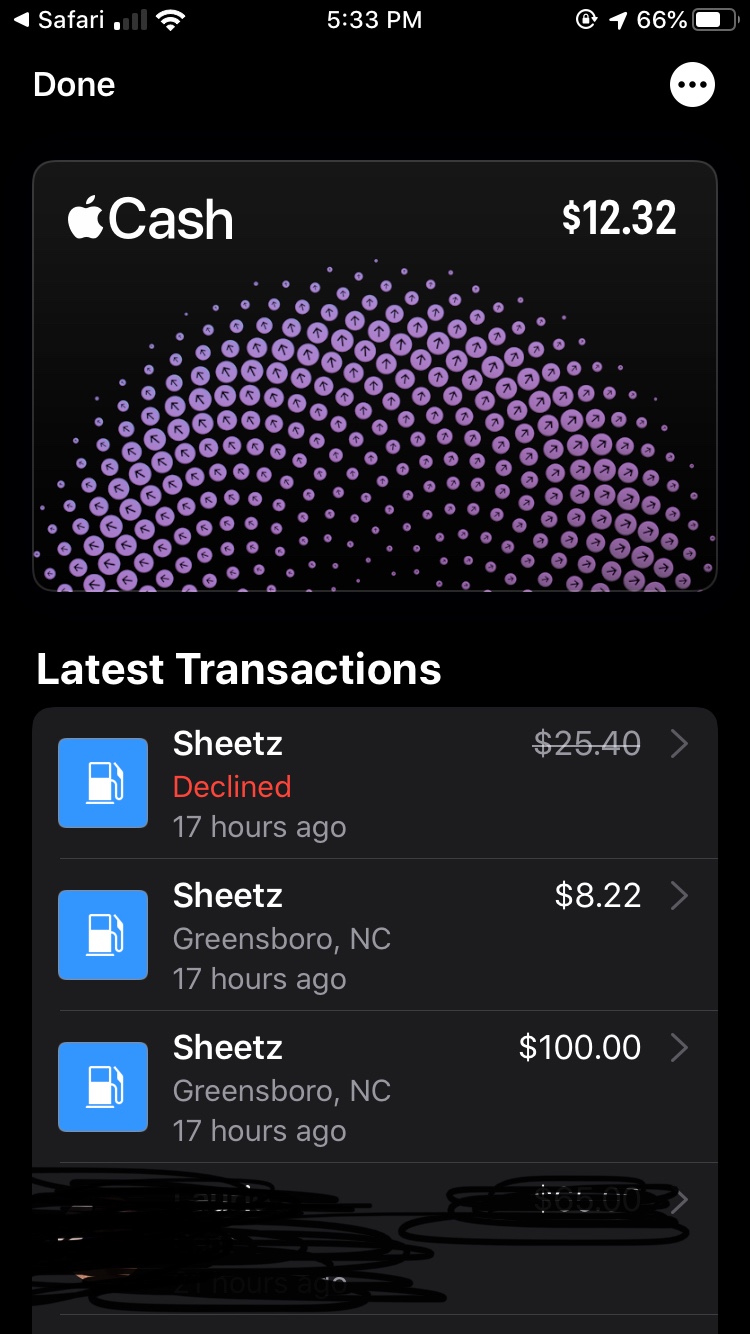Tap the $8.22 transaction amount
Image resolution: width=750 pixels, height=1334 pixels.
[x=598, y=895]
